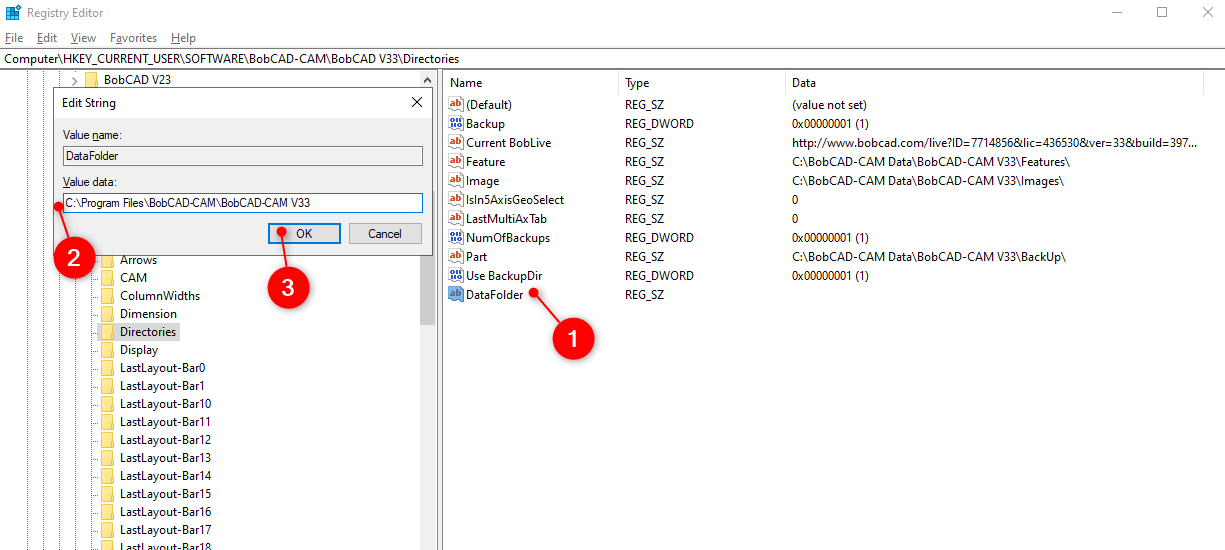Select the BobCAD V23 folder icon
The width and height of the screenshot is (1225, 550).
(x=92, y=79)
